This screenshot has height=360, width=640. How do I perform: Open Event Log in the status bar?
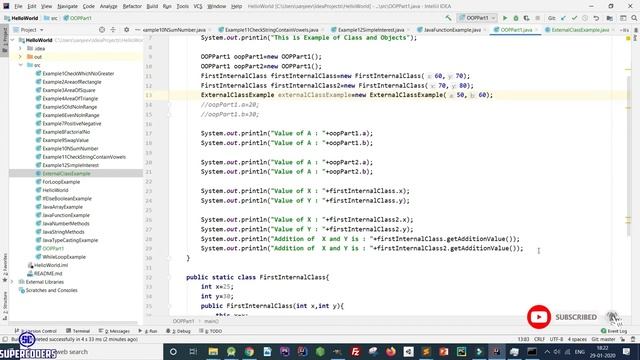[x=614, y=331]
